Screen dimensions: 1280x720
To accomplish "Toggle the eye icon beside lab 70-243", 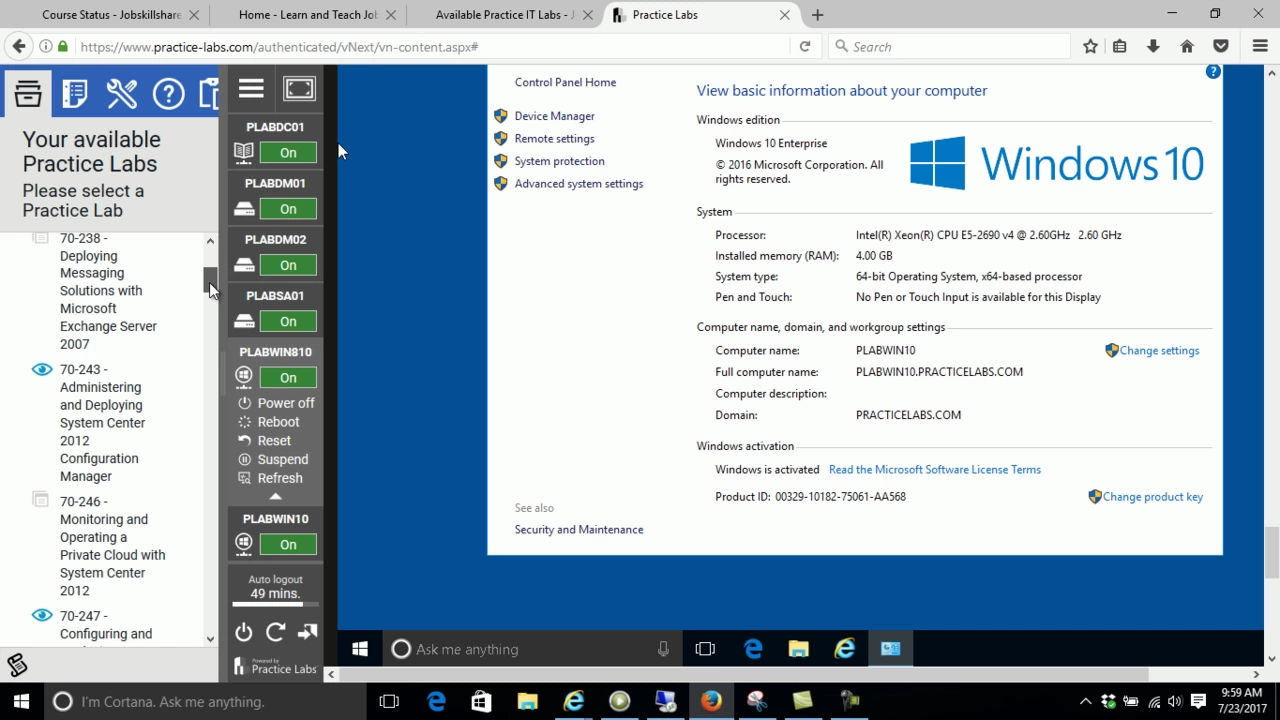I will [41, 369].
